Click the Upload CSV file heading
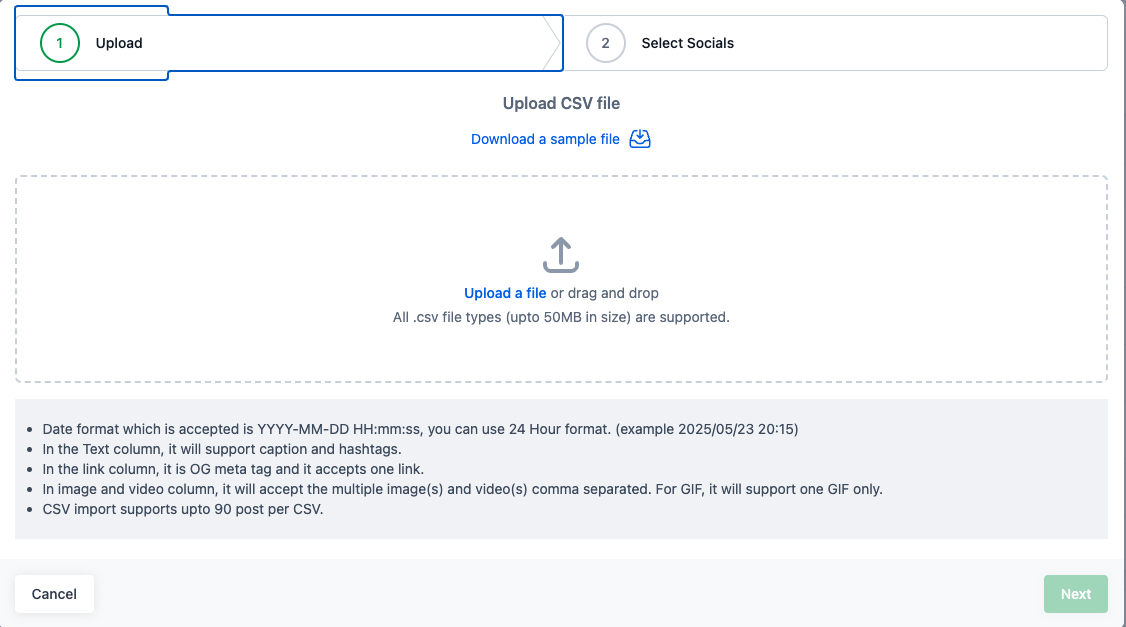The width and height of the screenshot is (1126, 627). point(561,103)
